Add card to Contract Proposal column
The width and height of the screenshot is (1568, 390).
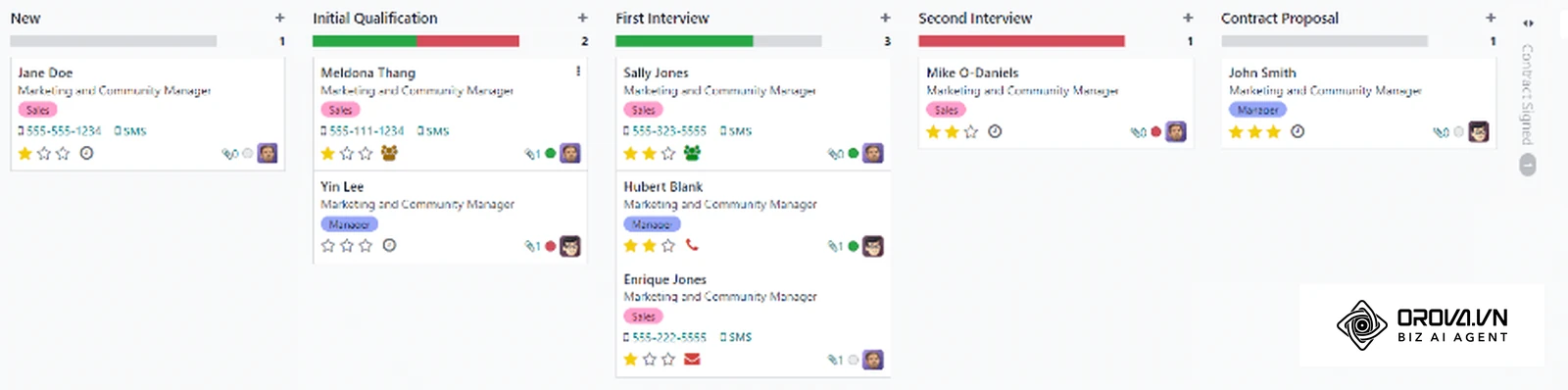[x=1491, y=18]
